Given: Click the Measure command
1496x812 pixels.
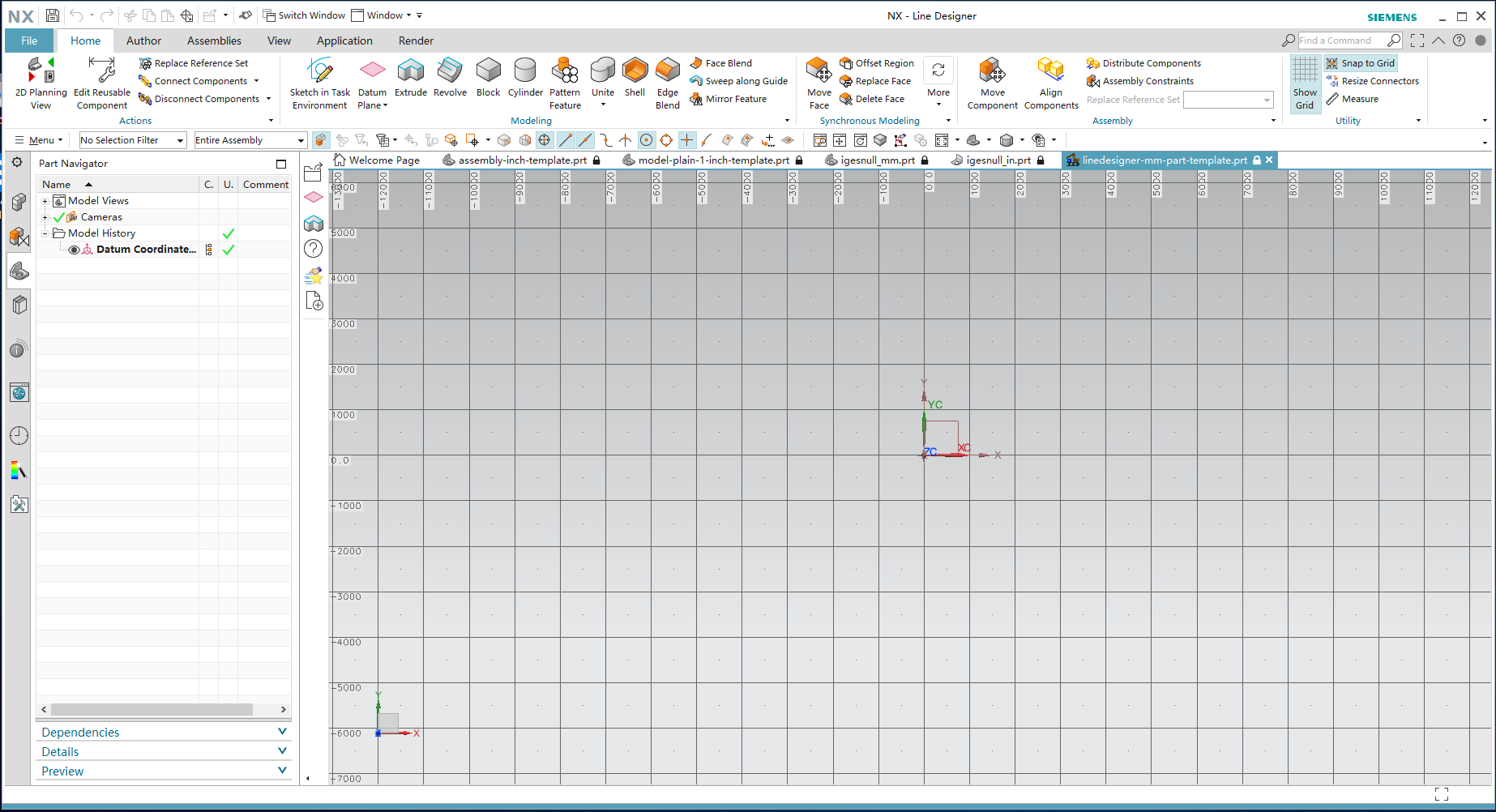Looking at the screenshot, I should [x=1353, y=99].
